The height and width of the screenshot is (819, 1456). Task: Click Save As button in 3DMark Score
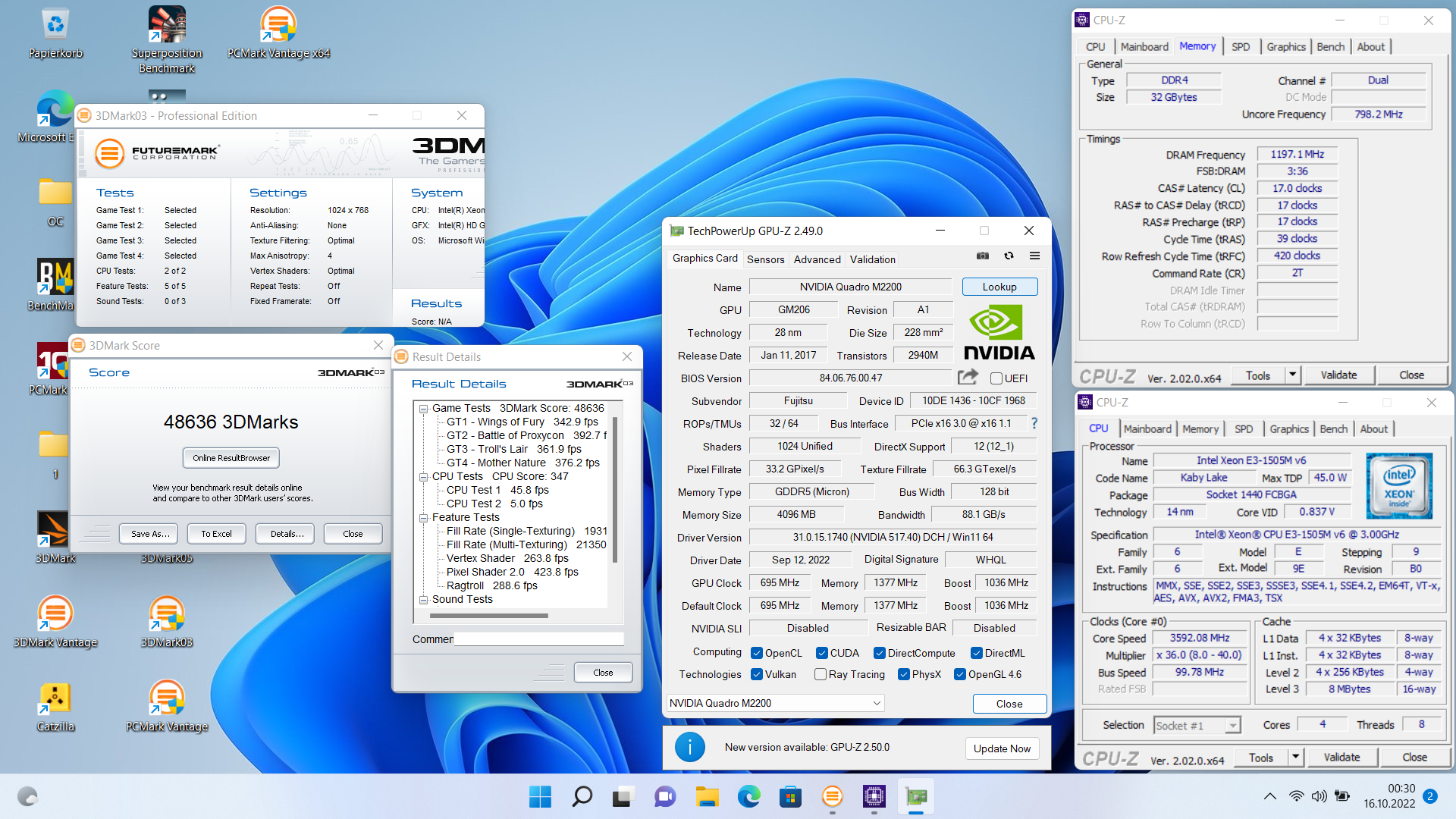coord(149,534)
